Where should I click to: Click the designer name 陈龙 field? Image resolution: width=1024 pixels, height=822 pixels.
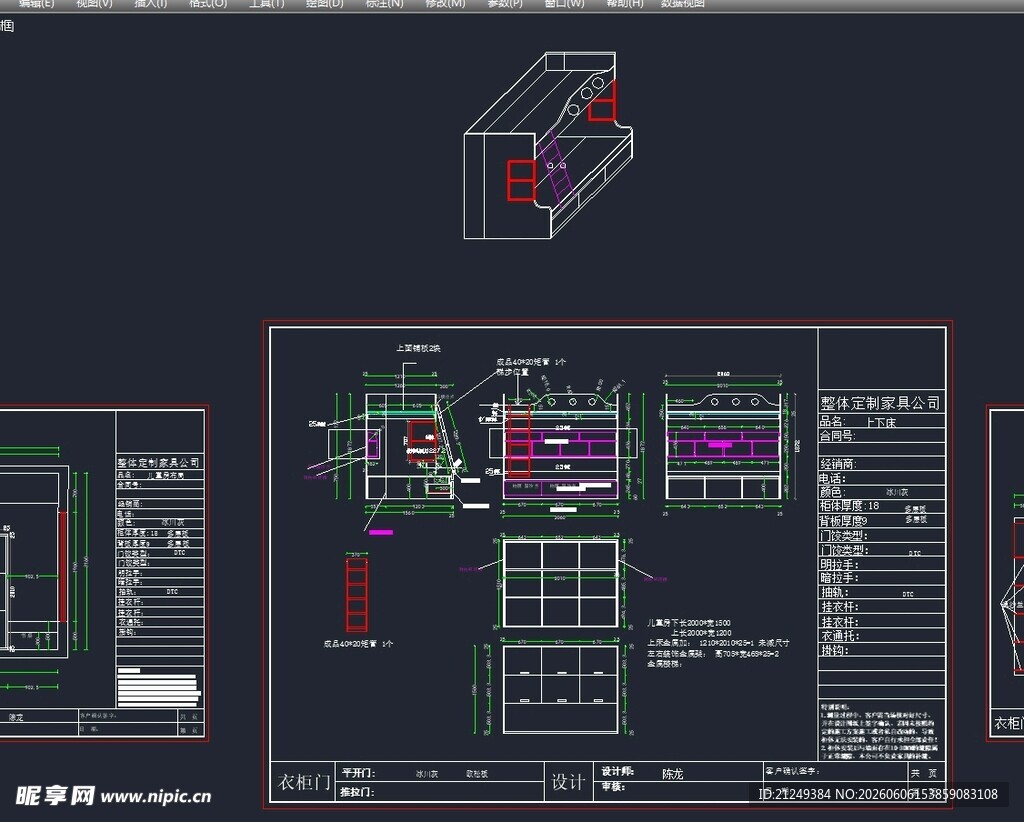pyautogui.click(x=673, y=774)
